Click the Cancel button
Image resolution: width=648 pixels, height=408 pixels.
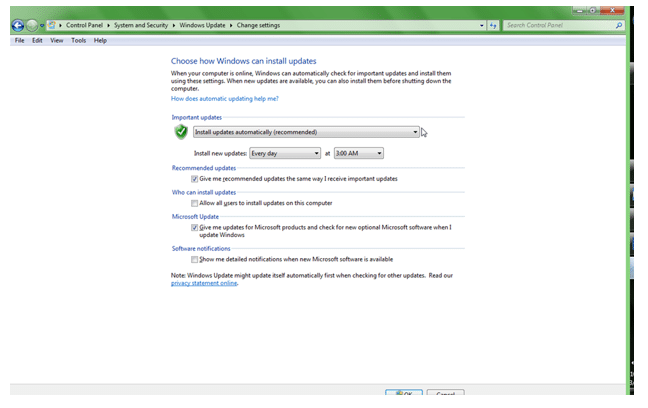[x=446, y=392]
